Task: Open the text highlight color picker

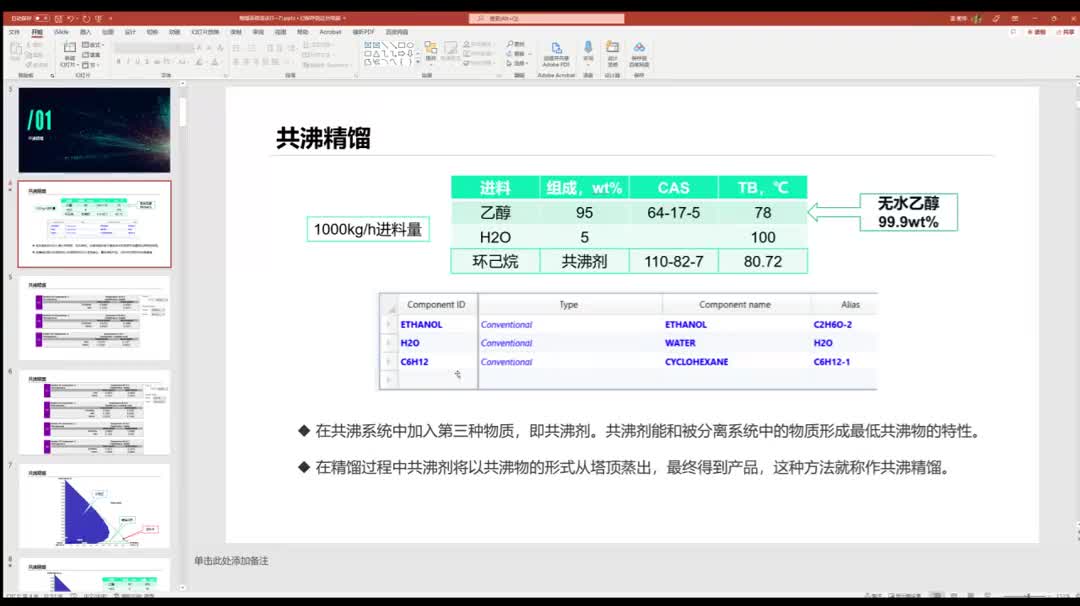Action: point(199,62)
